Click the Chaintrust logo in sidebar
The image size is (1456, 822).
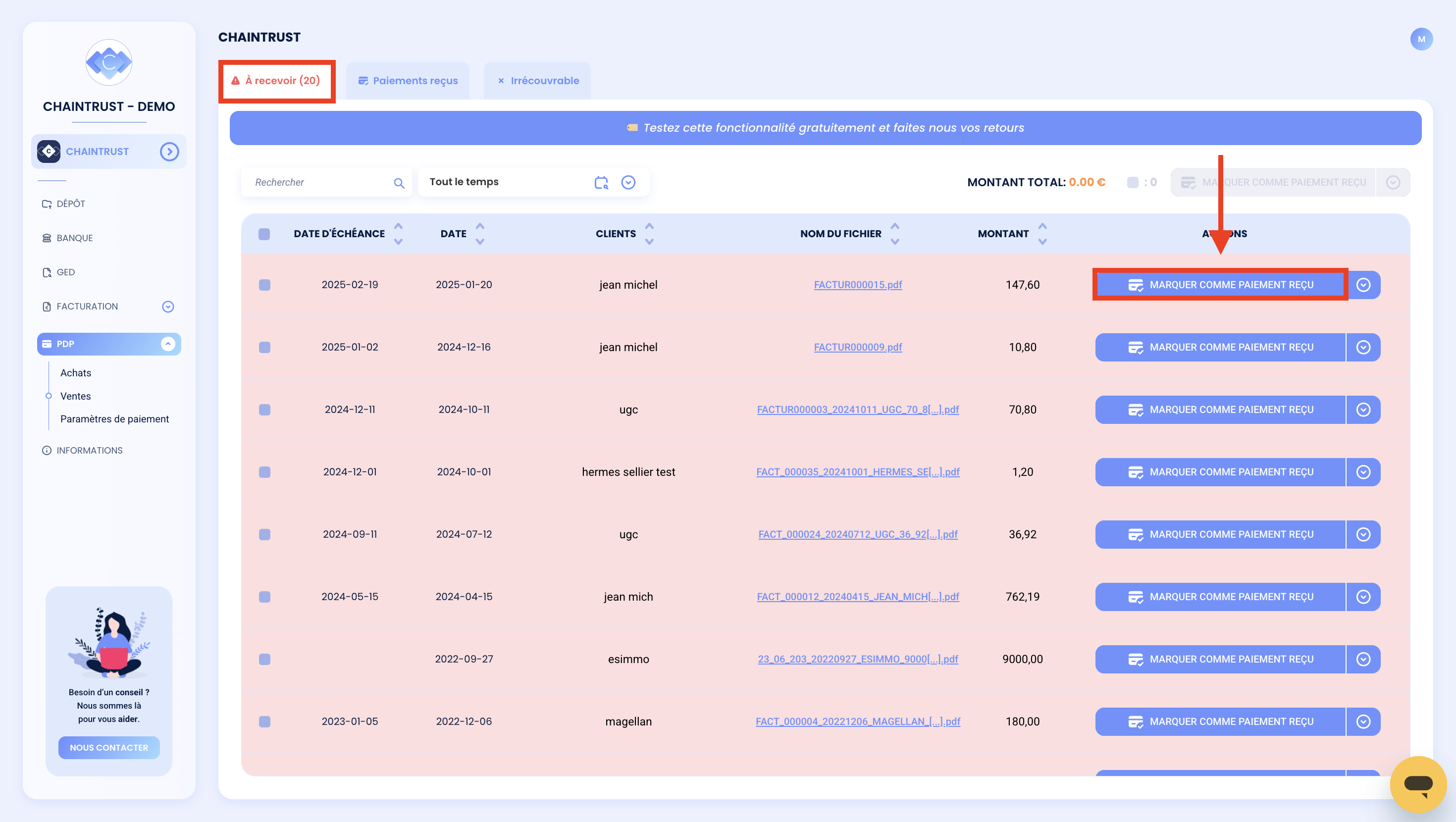pyautogui.click(x=109, y=62)
